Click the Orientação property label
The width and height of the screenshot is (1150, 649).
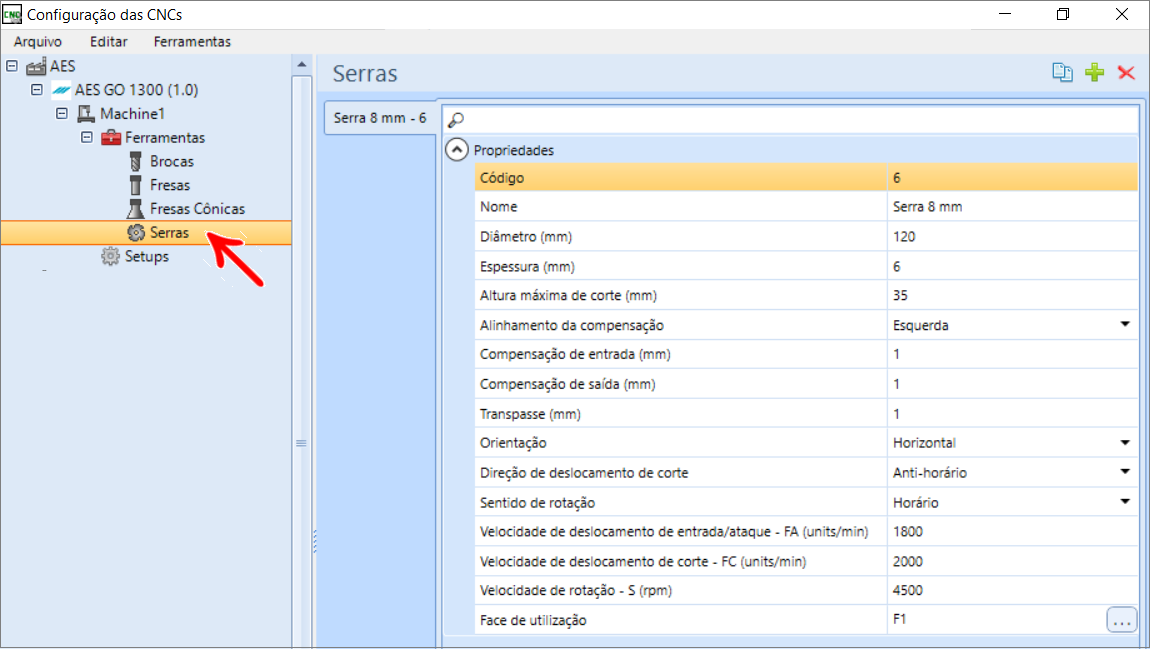513,443
